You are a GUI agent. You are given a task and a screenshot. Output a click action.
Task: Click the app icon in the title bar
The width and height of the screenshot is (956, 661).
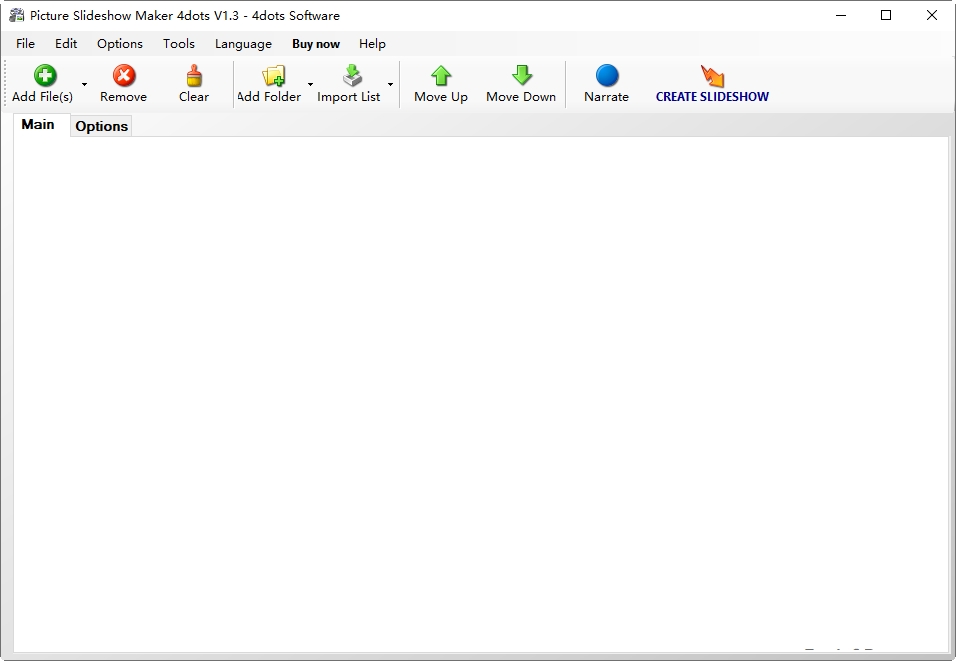pos(16,15)
